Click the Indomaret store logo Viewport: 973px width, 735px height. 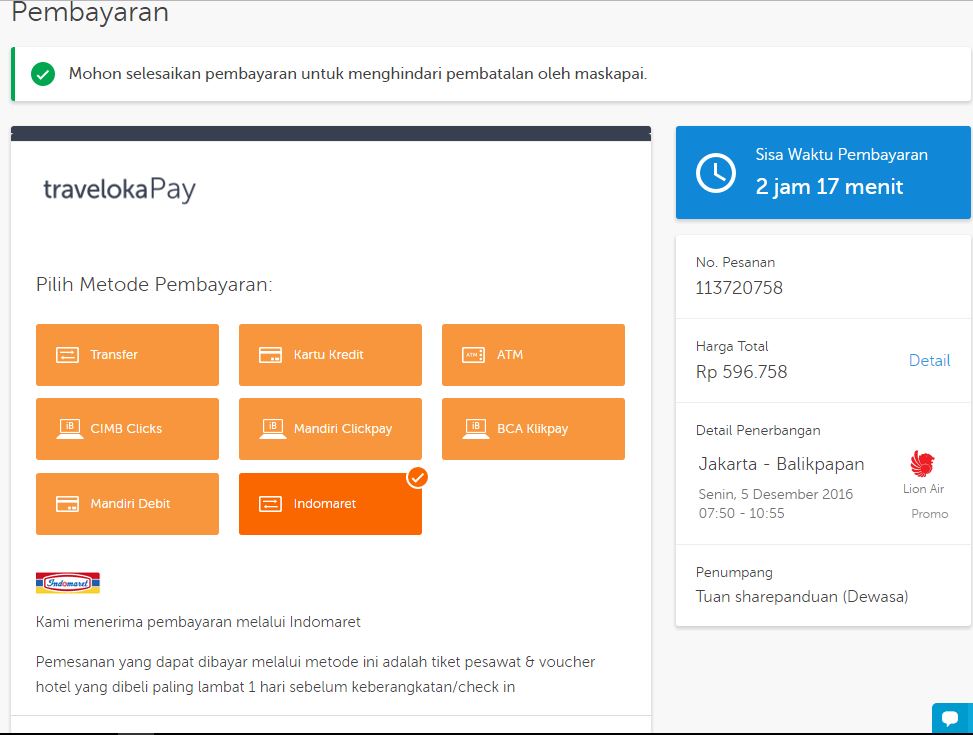point(68,583)
